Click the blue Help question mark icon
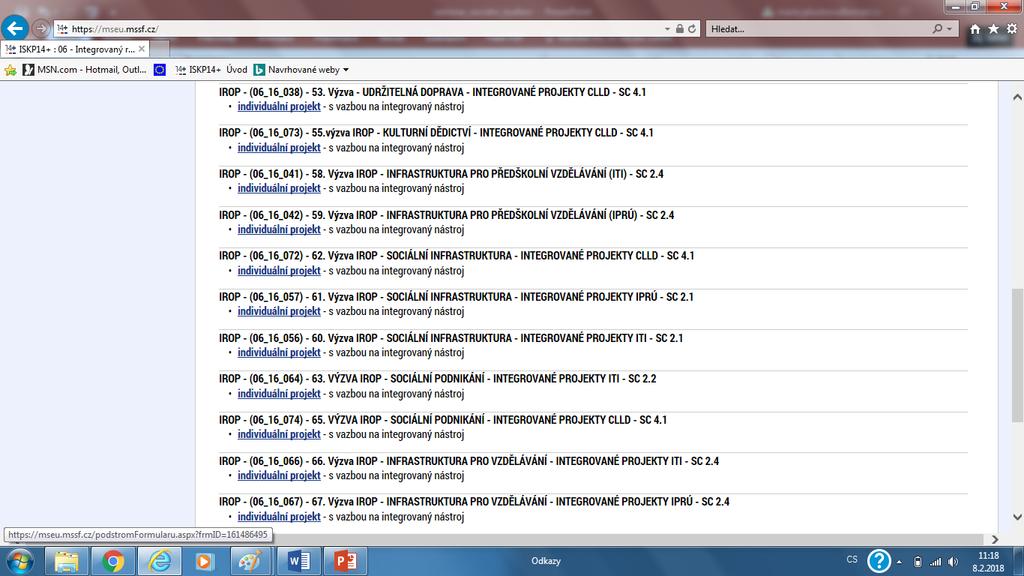The height and width of the screenshot is (576, 1024). 879,561
